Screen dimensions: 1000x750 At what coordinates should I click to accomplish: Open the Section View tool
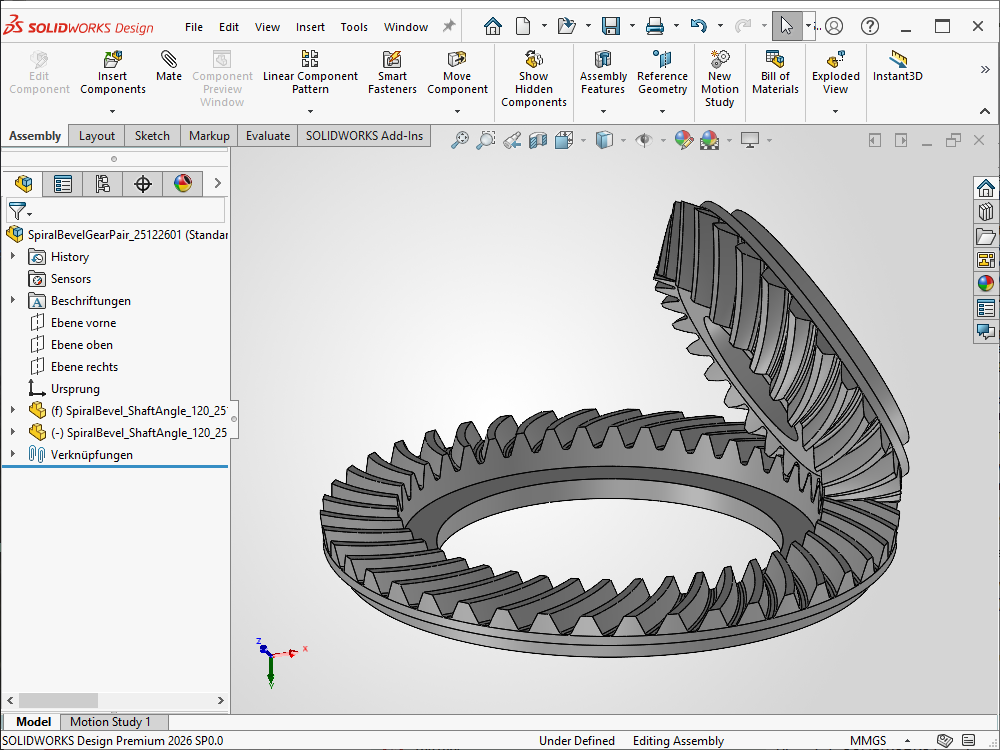(538, 141)
